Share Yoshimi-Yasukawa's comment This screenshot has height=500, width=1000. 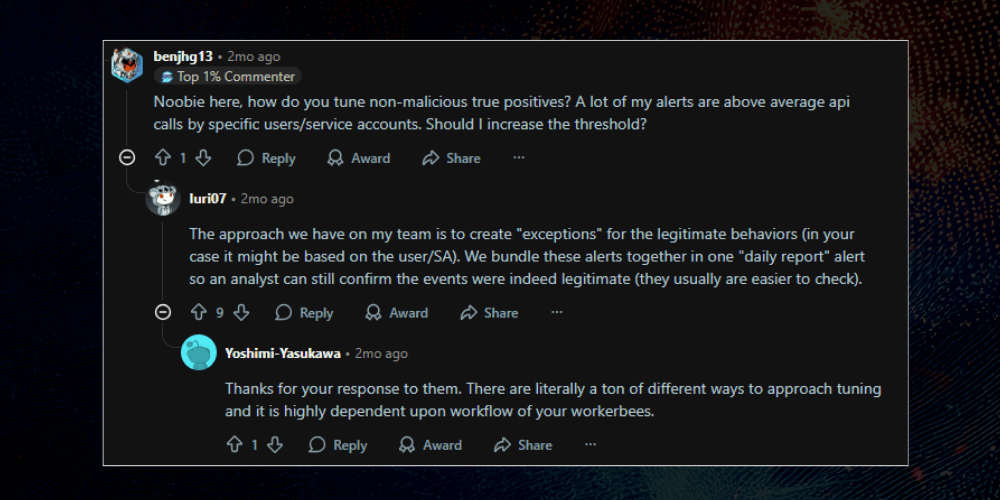click(x=522, y=445)
